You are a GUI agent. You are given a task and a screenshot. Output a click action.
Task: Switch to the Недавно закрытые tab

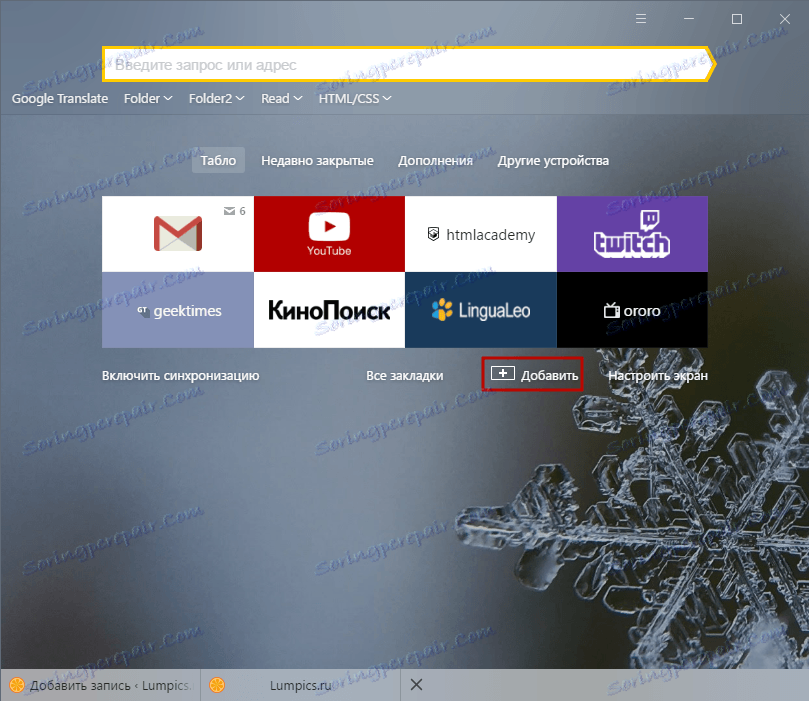[x=317, y=161]
